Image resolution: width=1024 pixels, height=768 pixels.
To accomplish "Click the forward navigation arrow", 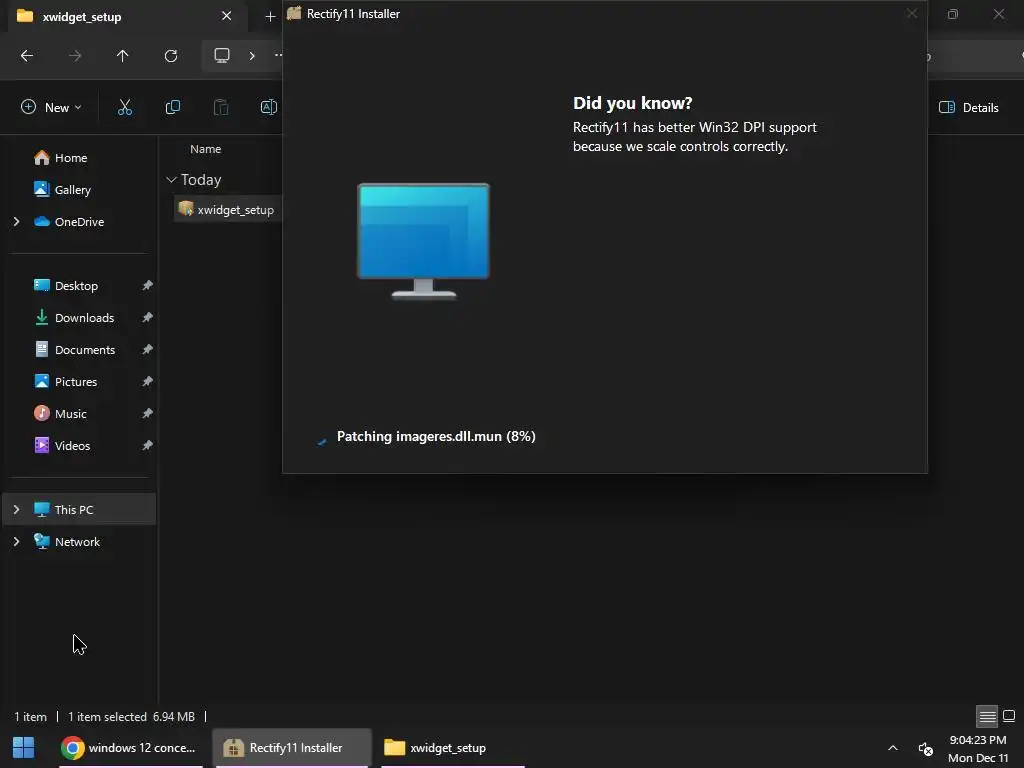I will (x=75, y=56).
